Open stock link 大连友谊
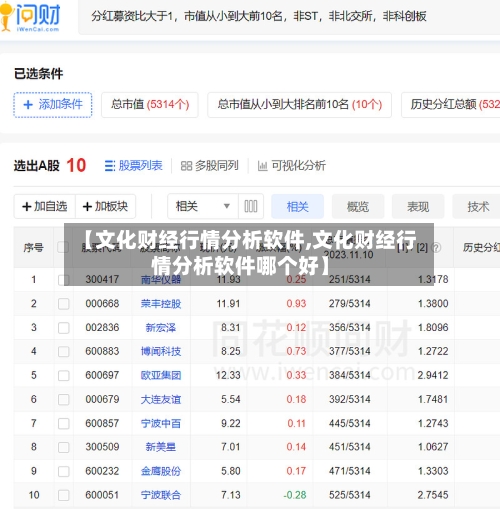 161,399
